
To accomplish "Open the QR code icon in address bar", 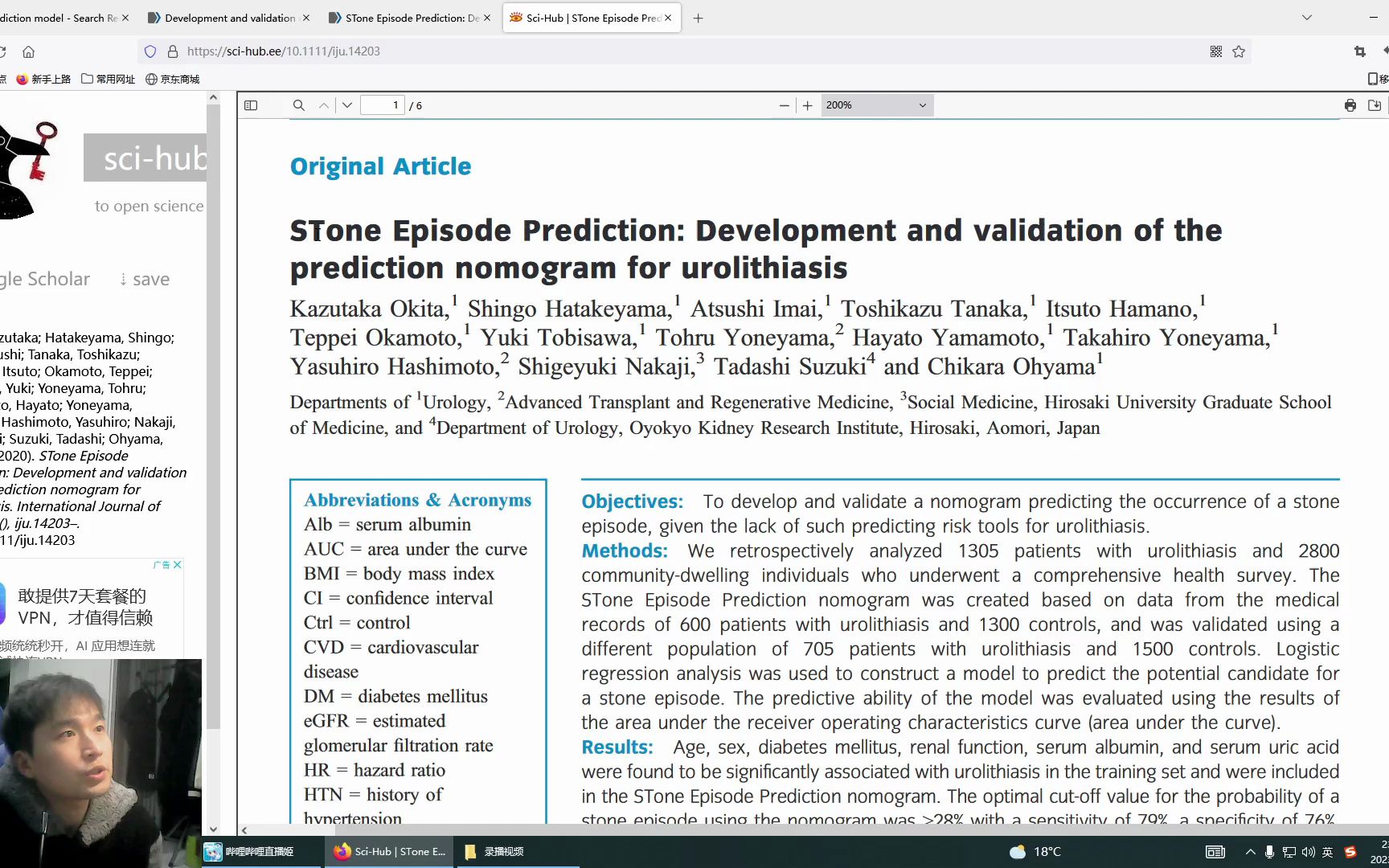I will pyautogui.click(x=1216, y=51).
